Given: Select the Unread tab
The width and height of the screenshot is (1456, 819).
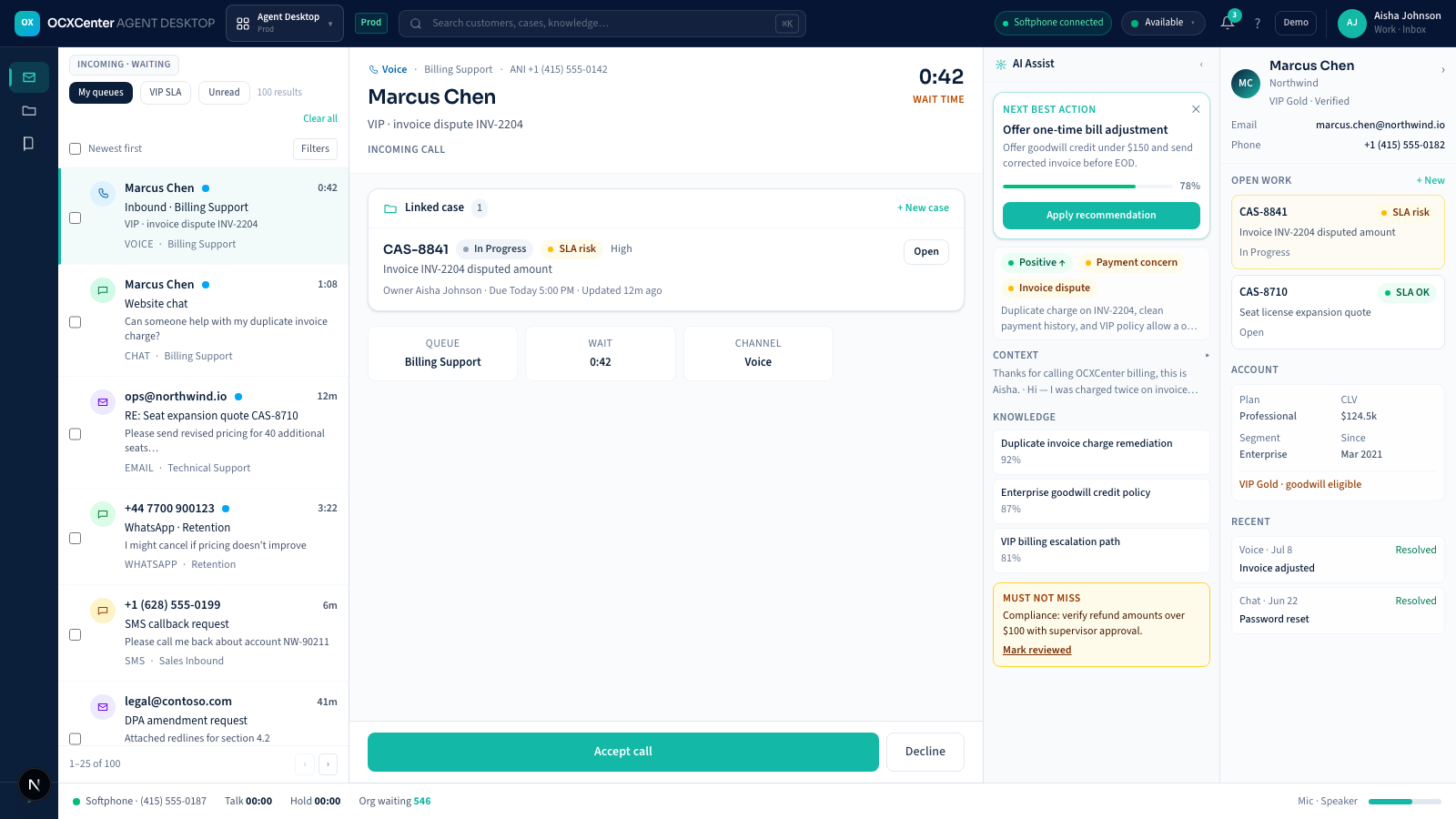Looking at the screenshot, I should point(224,93).
